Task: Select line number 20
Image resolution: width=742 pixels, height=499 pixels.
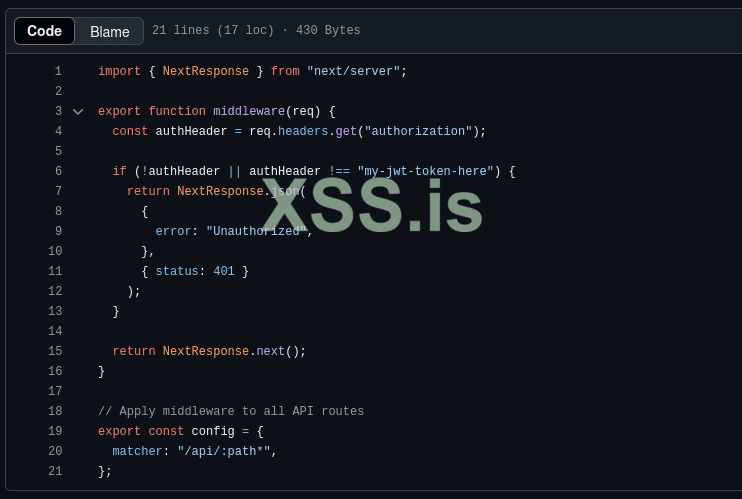Action: coord(55,451)
